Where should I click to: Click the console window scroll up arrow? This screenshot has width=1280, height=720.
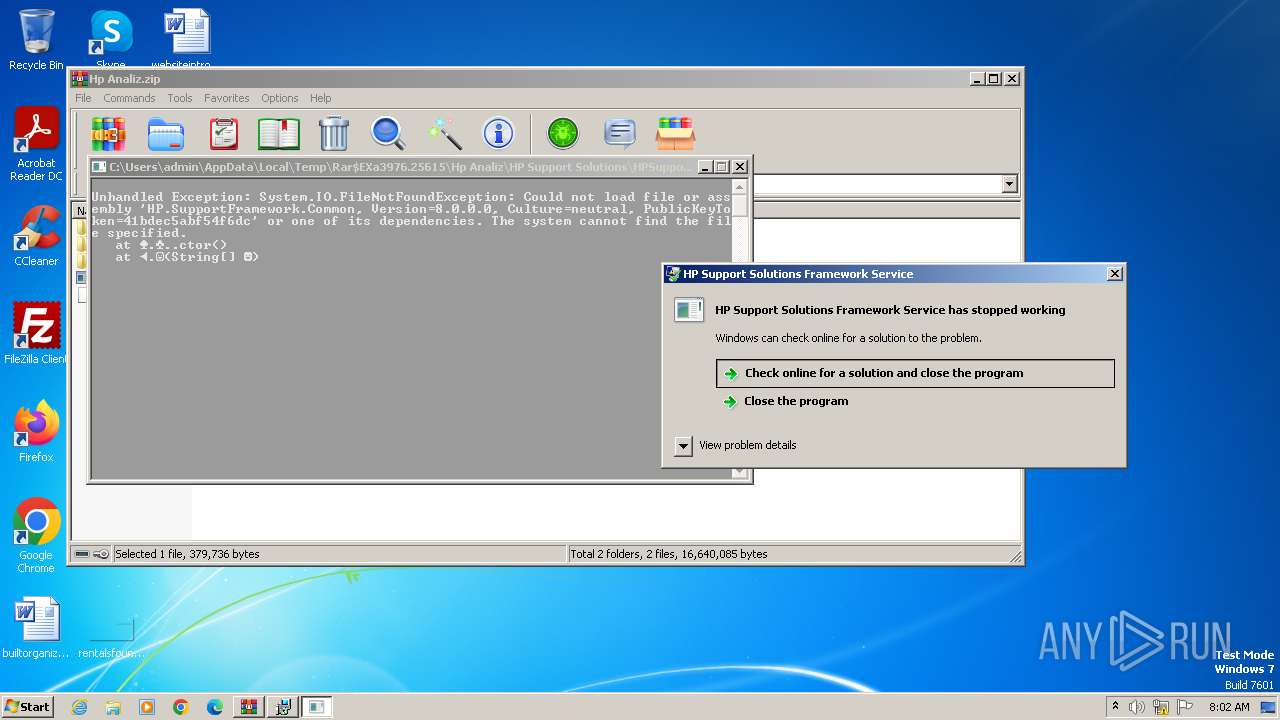click(x=740, y=187)
